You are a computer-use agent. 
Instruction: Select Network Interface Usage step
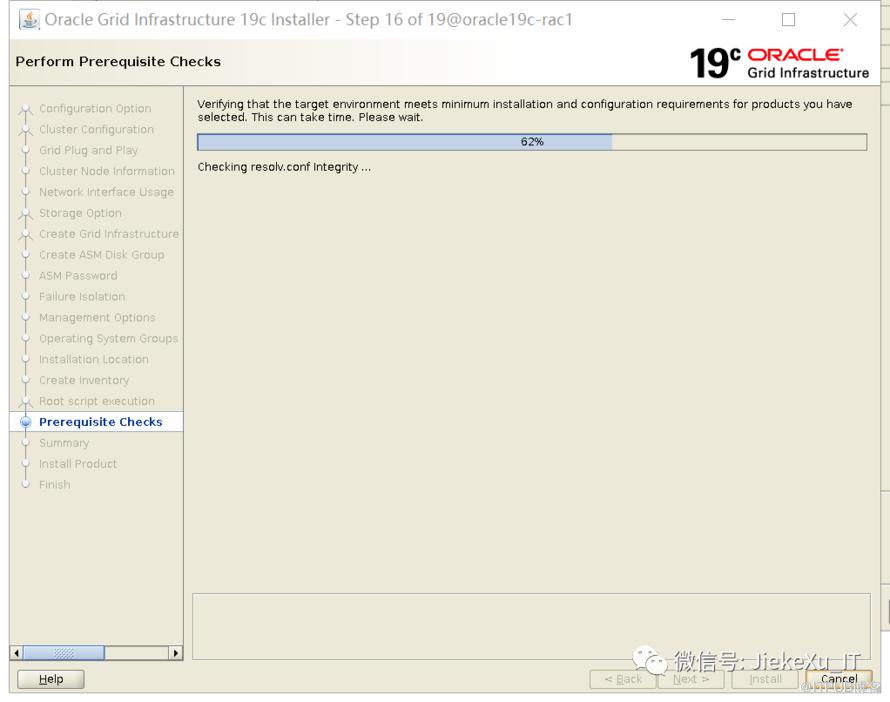(106, 192)
